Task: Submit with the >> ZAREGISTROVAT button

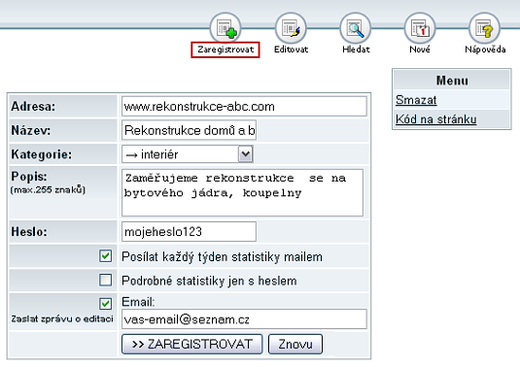Action: [192, 344]
